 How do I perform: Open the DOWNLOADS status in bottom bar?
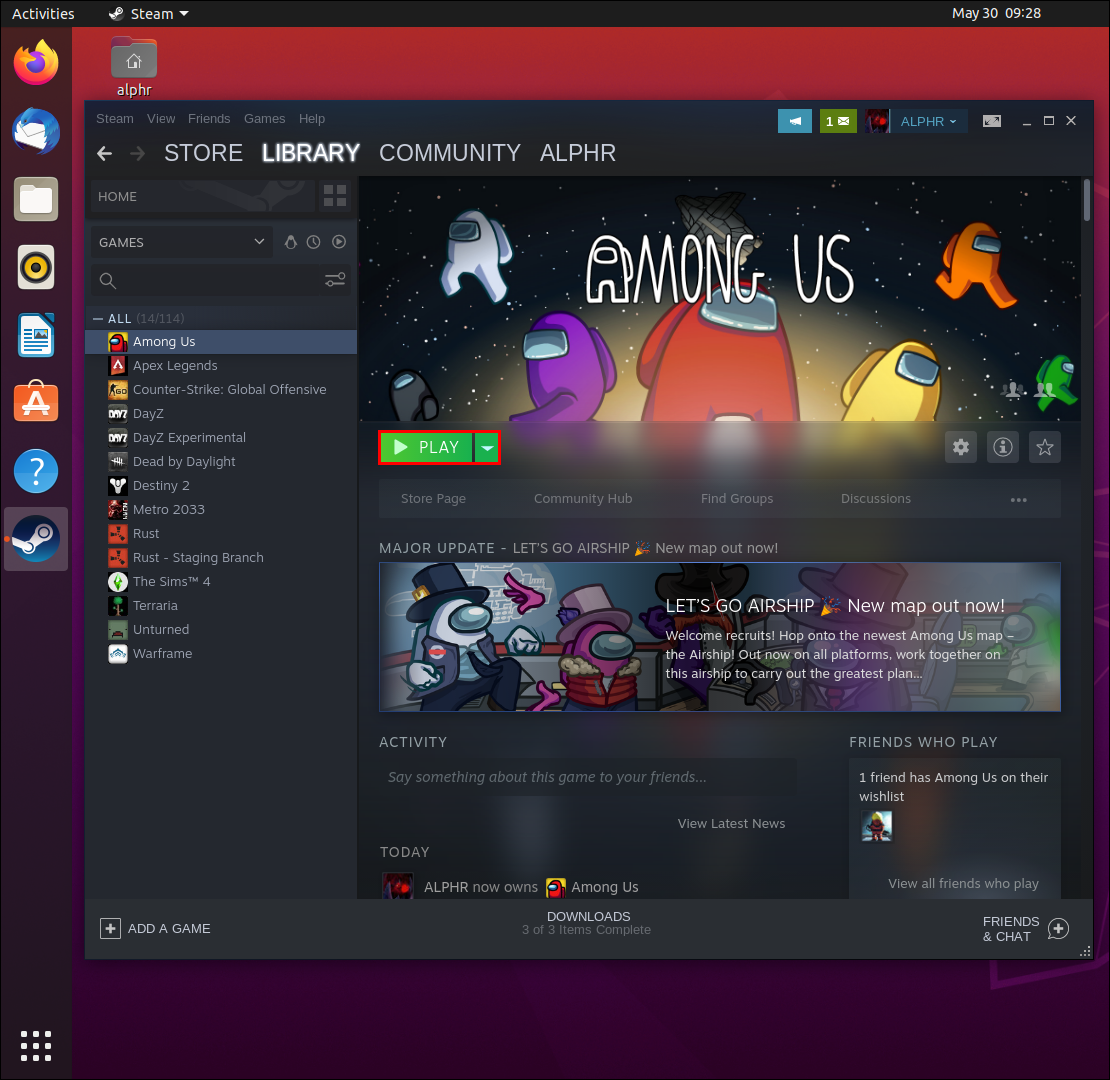pyautogui.click(x=587, y=923)
